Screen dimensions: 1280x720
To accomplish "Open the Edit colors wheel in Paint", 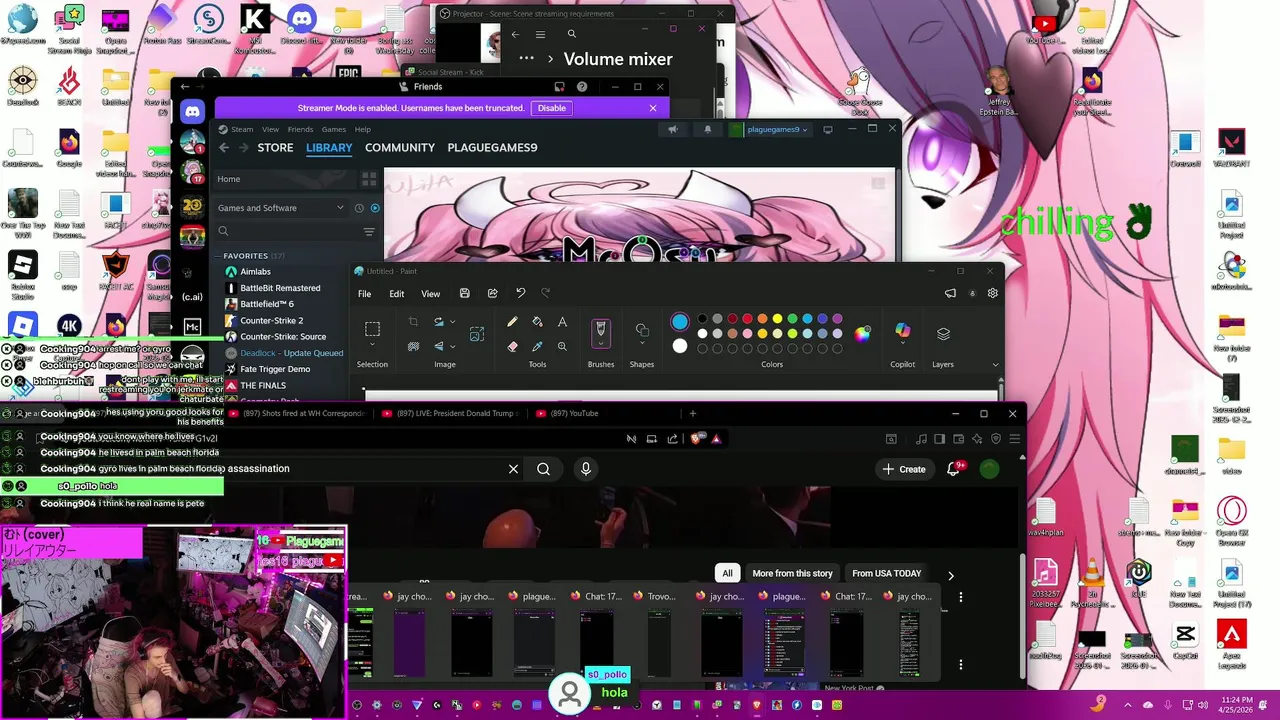I will pyautogui.click(x=862, y=334).
